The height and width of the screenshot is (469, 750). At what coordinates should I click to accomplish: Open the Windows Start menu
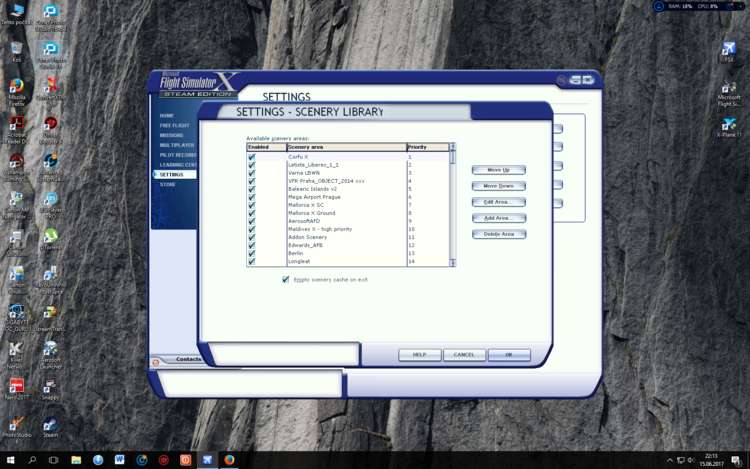pos(10,460)
